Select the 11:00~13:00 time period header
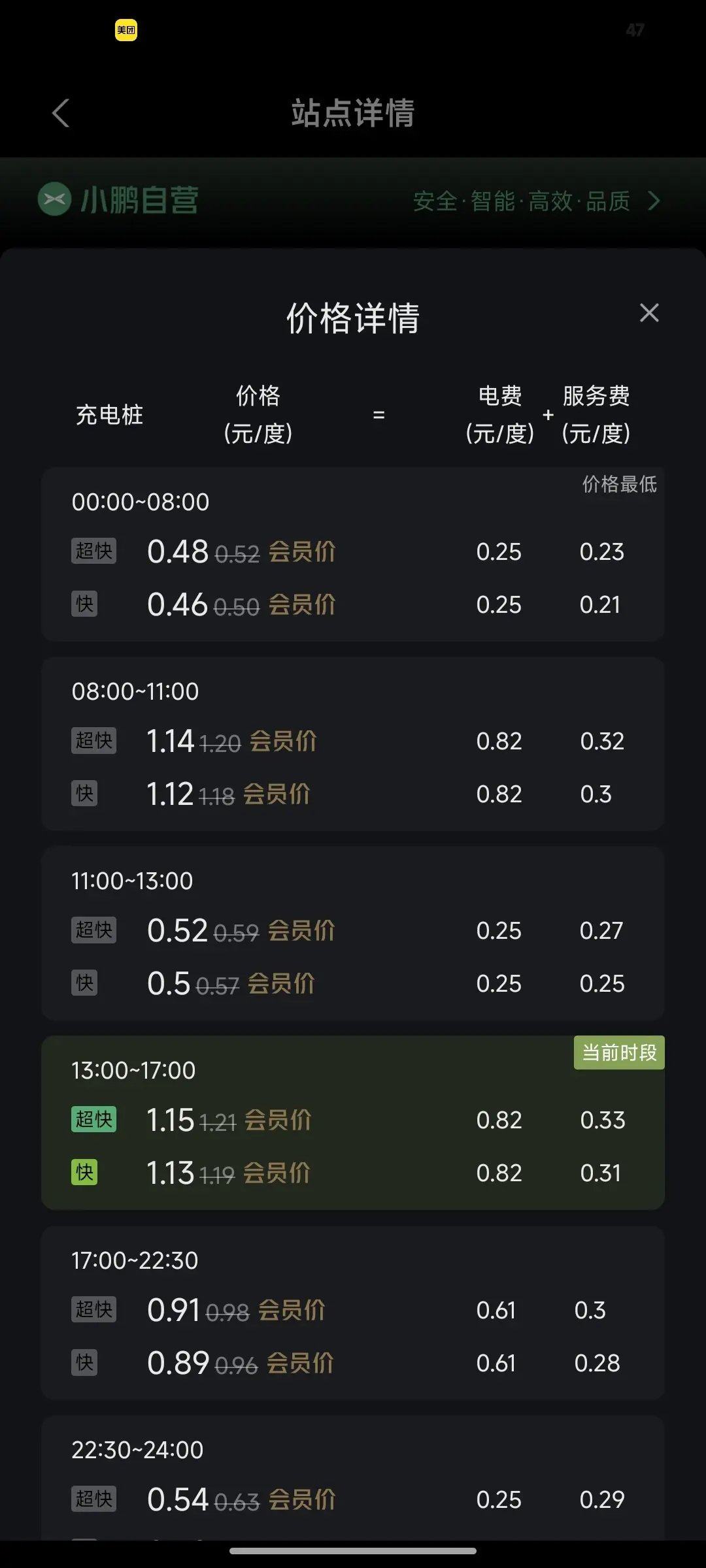706x1568 pixels. pyautogui.click(x=132, y=881)
